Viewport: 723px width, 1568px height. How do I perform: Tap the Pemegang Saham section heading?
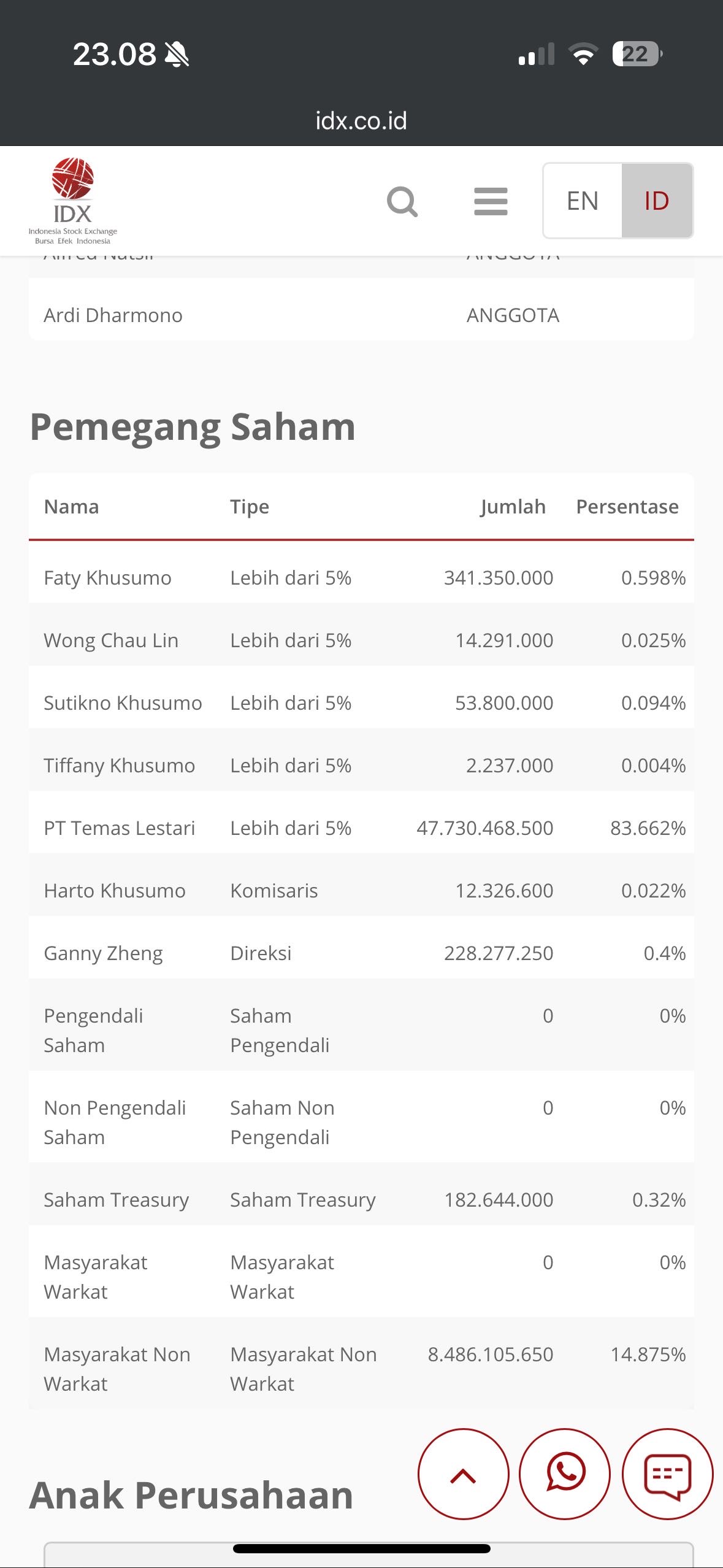pyautogui.click(x=193, y=427)
